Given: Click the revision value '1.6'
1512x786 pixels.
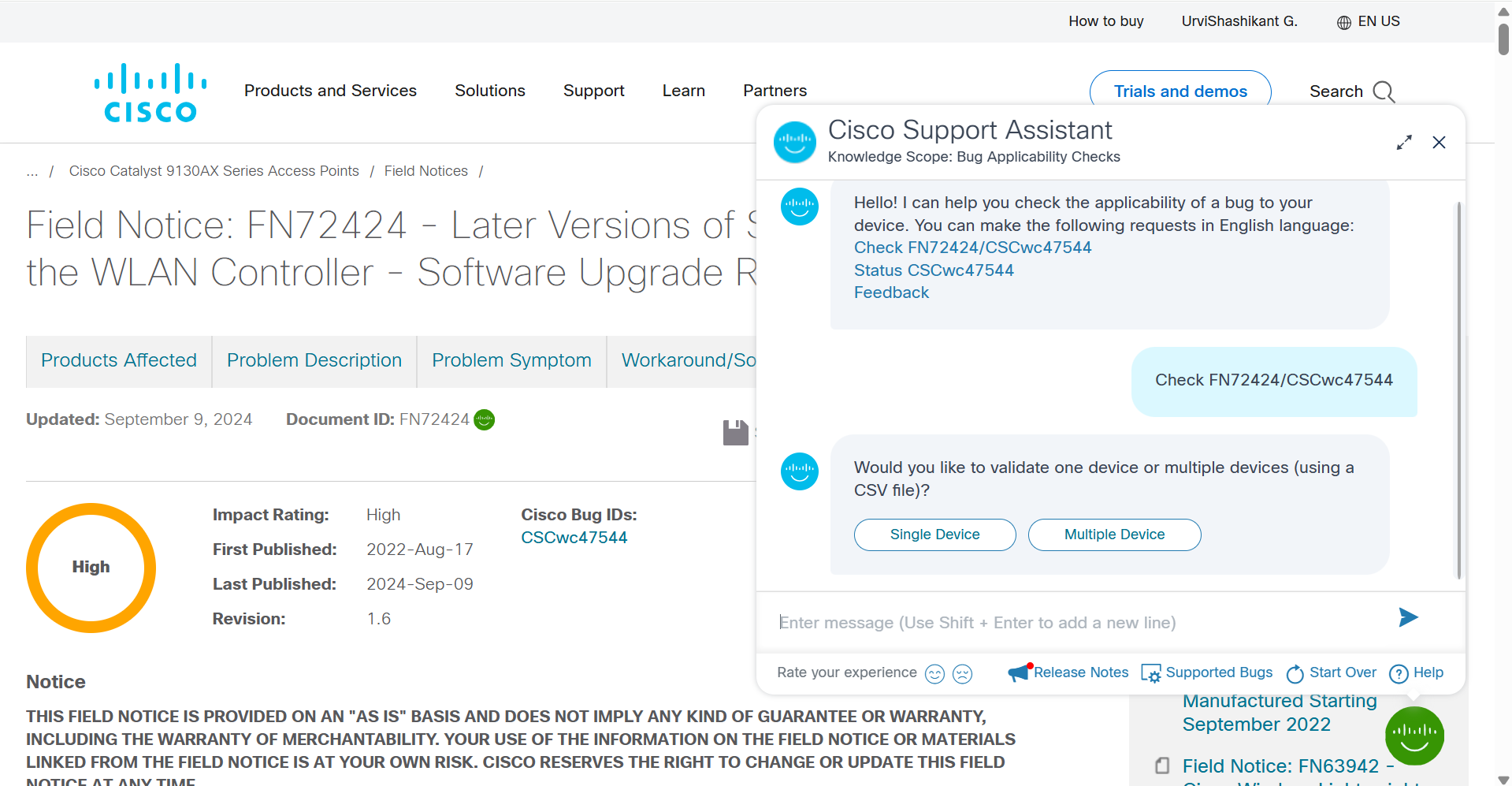Looking at the screenshot, I should click(x=379, y=619).
